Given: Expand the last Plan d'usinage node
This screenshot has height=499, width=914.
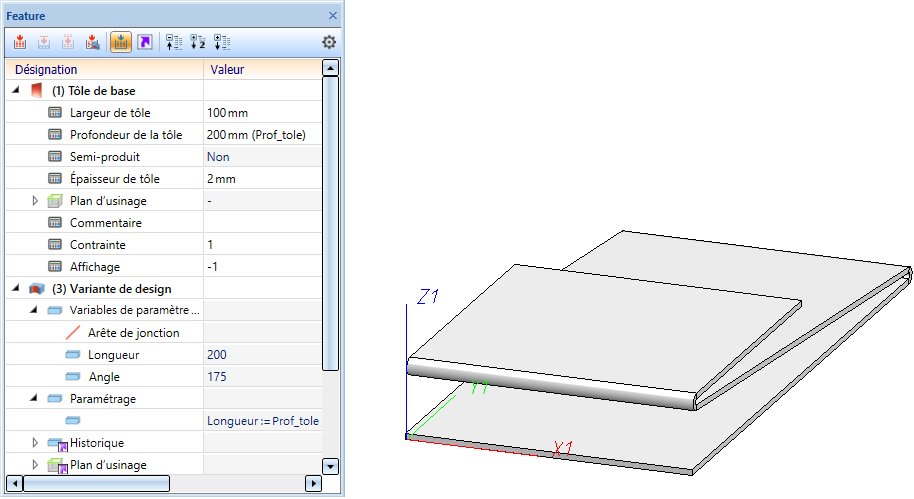Looking at the screenshot, I should coord(35,465).
